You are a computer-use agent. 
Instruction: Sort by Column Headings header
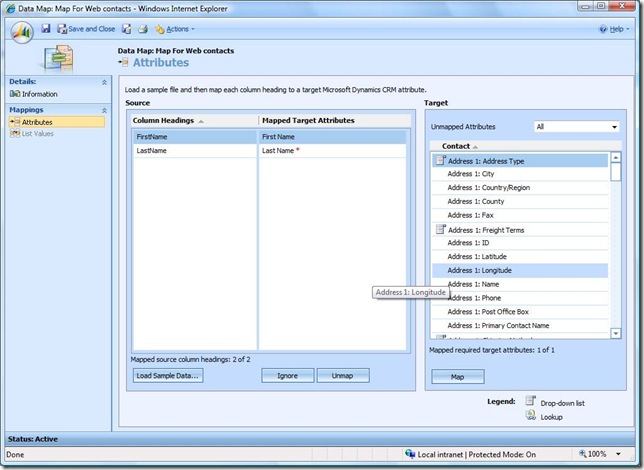pos(165,121)
